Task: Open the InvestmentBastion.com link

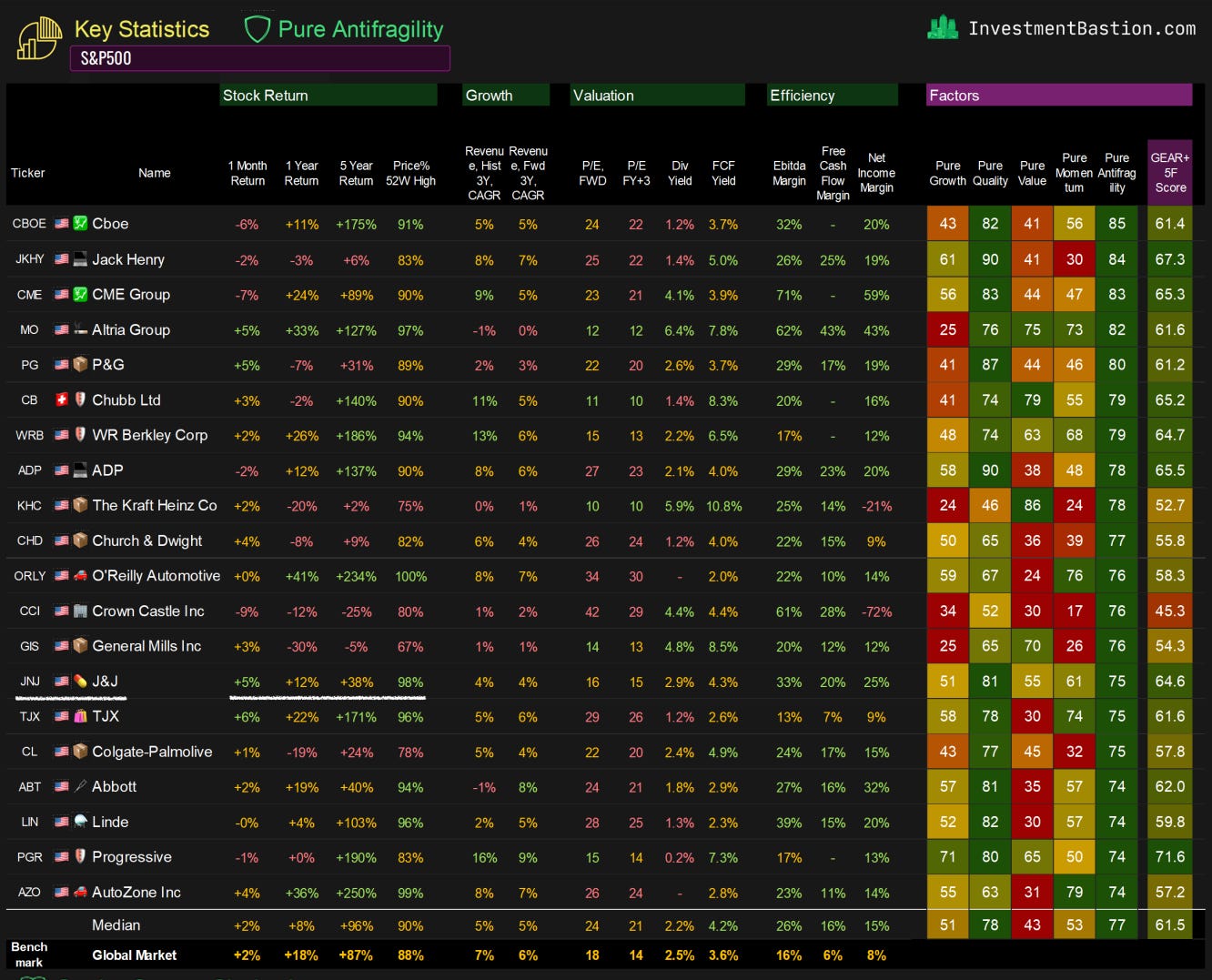Action: coord(1082,28)
